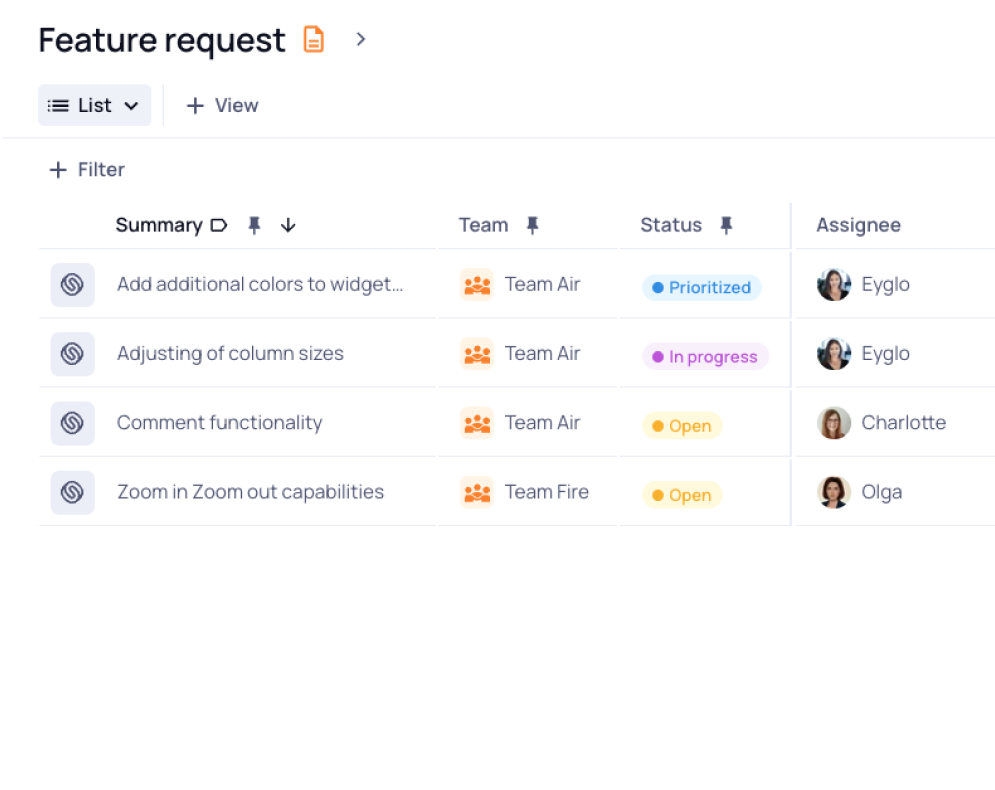Expand the breadcrumb chevron after Feature request

click(360, 39)
